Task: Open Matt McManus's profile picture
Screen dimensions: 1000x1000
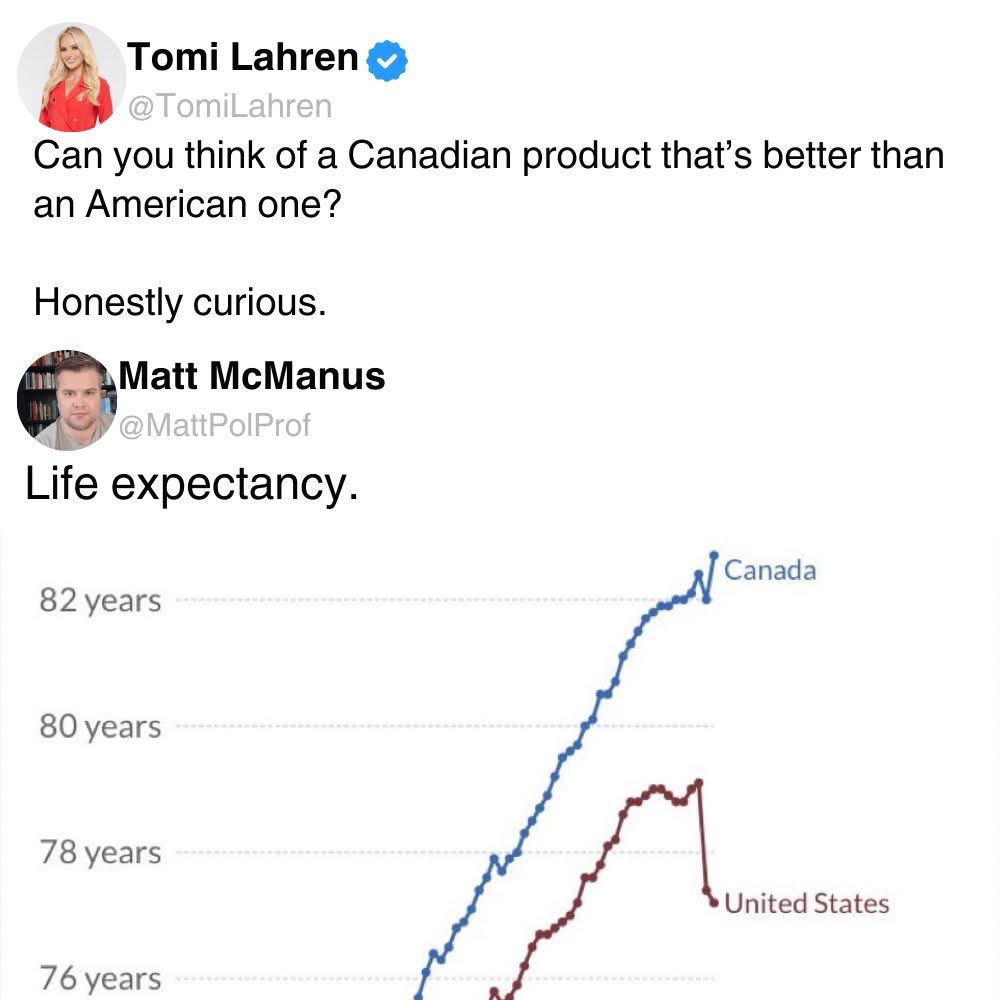Action: pos(68,400)
